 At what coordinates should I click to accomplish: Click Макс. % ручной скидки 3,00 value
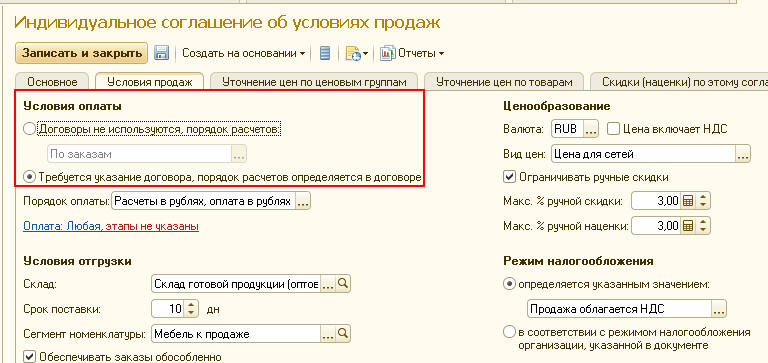[x=656, y=200]
